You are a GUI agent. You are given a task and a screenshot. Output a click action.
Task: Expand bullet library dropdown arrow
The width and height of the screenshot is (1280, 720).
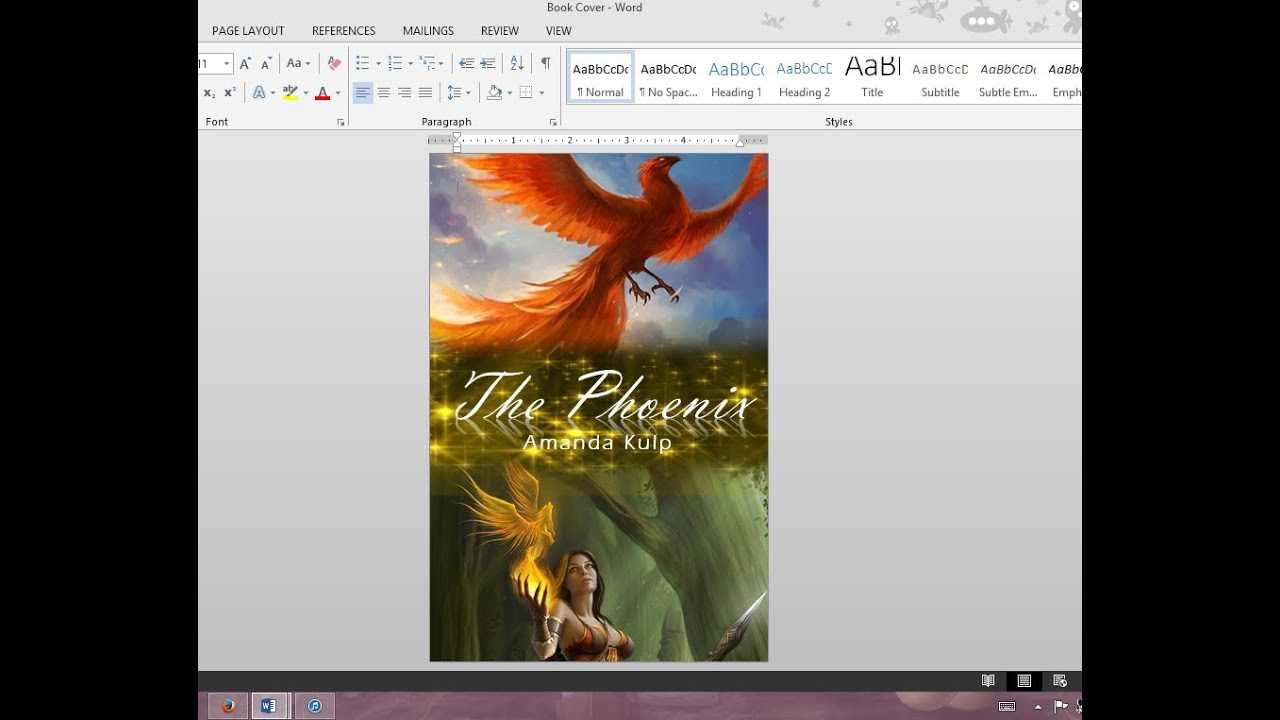tap(378, 63)
